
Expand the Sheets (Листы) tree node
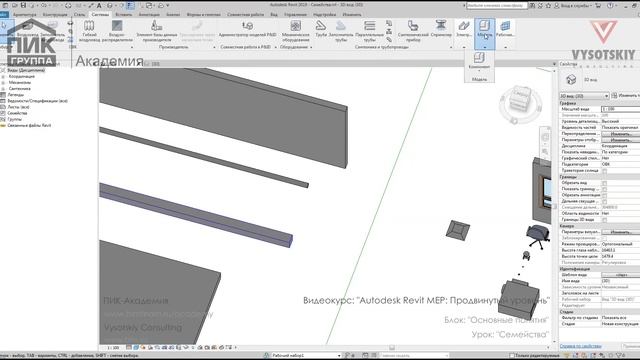(x=3, y=107)
